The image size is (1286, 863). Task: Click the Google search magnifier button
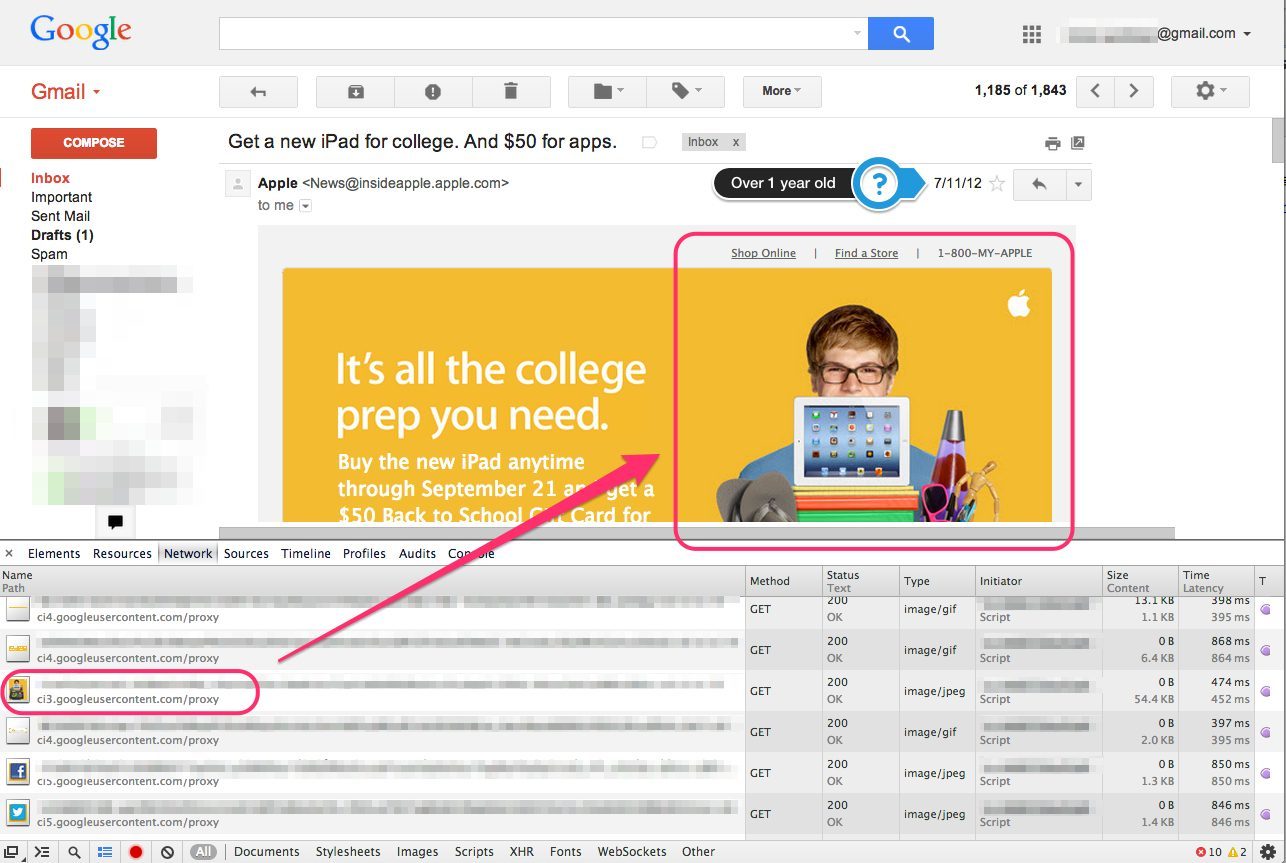click(x=900, y=34)
